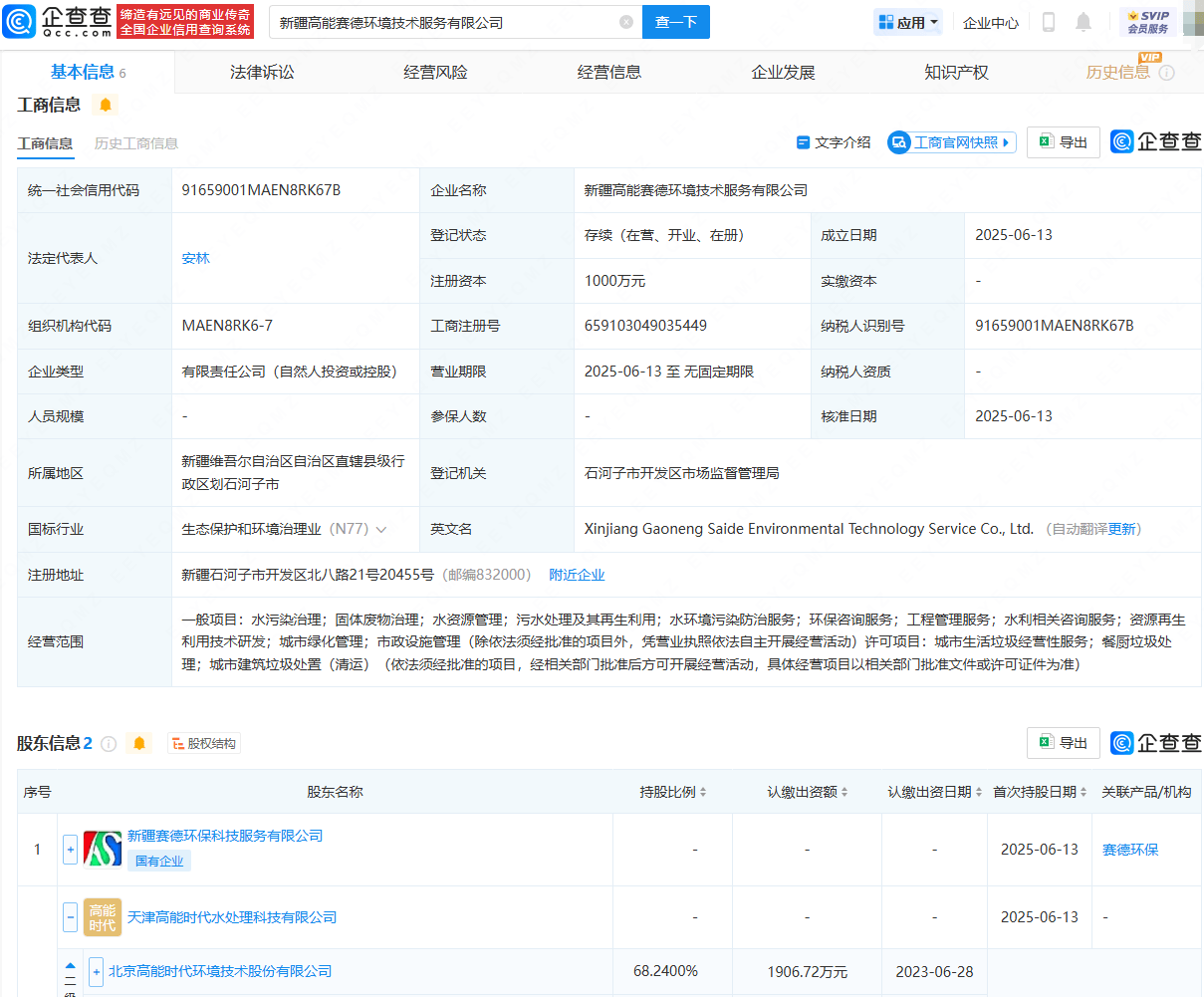Click the bell icon beside 股东信息
Image resolution: width=1204 pixels, height=997 pixels.
click(x=139, y=743)
